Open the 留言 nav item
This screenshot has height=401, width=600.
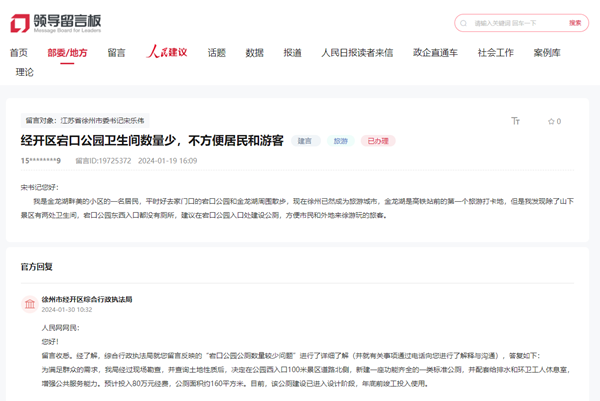tap(116, 53)
